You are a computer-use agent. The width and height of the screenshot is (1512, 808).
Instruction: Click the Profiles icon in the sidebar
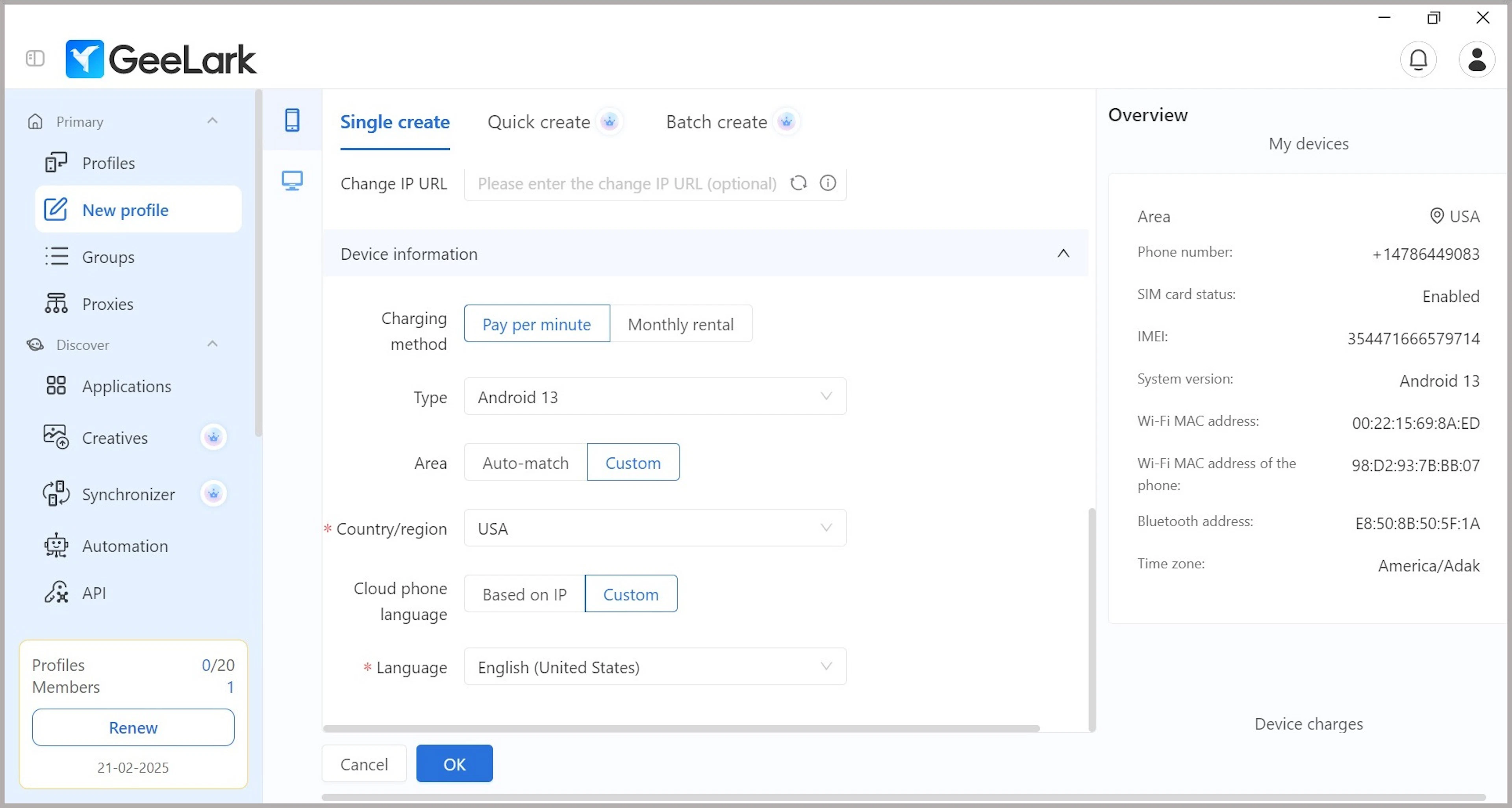pyautogui.click(x=56, y=163)
